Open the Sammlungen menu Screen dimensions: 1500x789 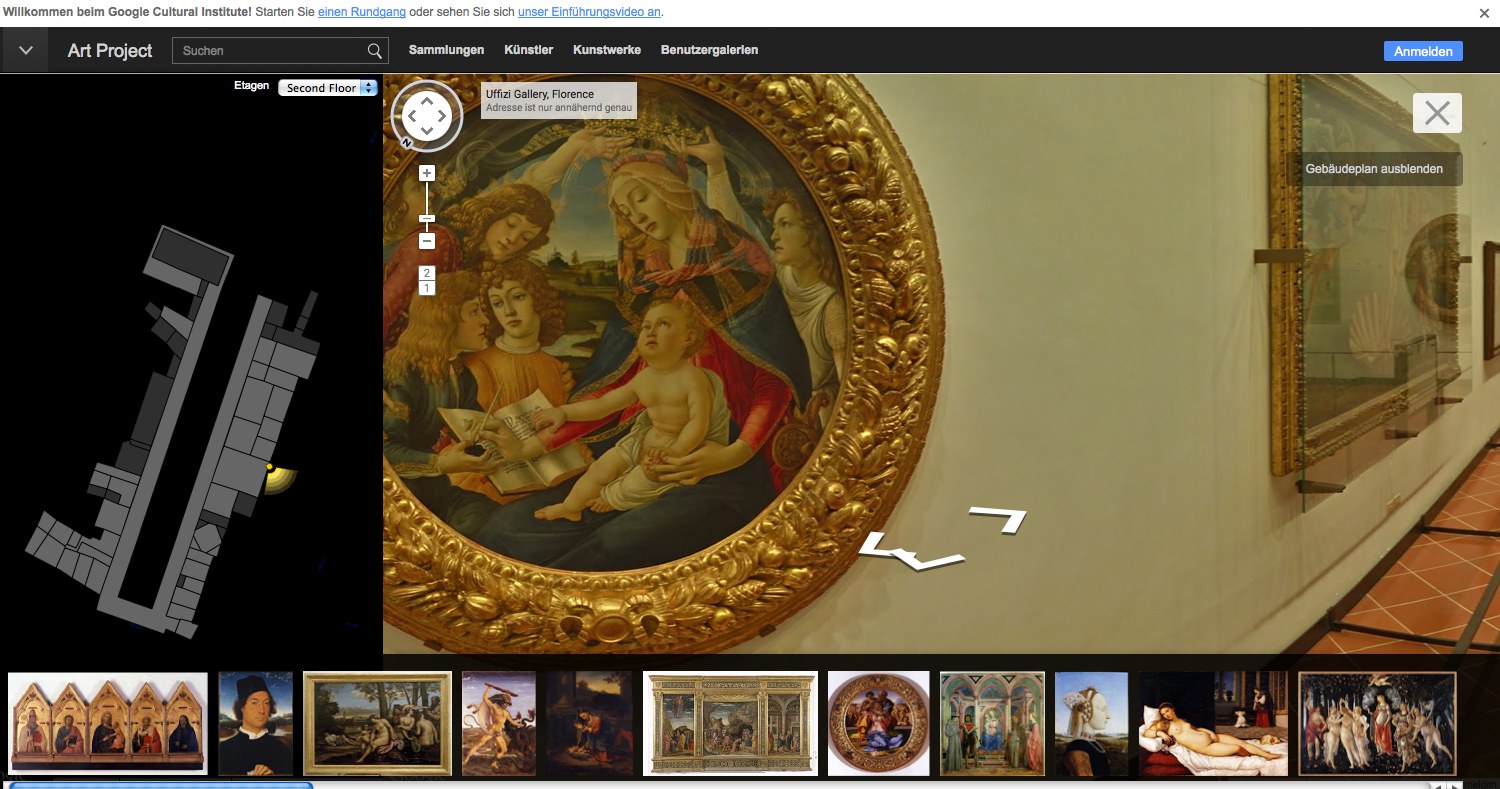pyautogui.click(x=446, y=50)
